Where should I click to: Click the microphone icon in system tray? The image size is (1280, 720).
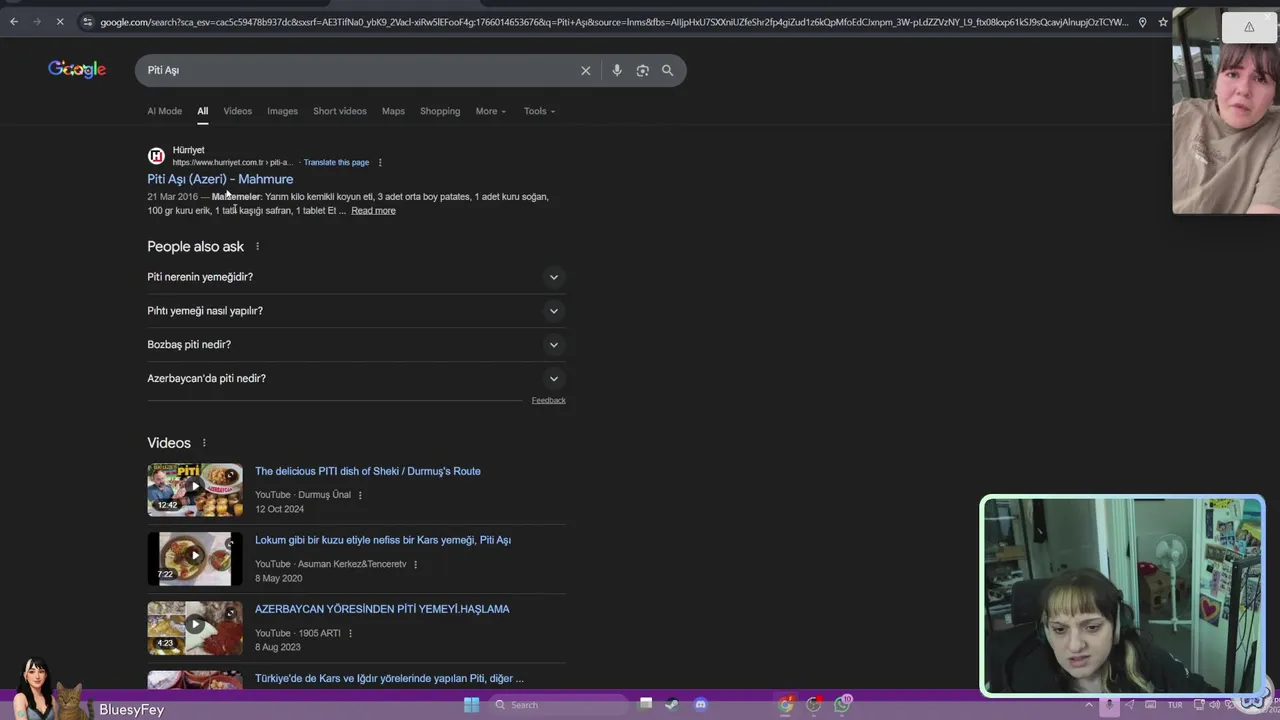(1109, 705)
